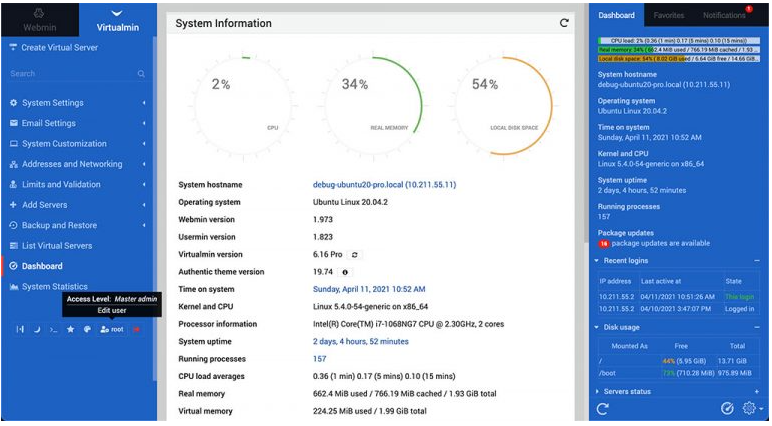Click the search magnifier icon

tap(141, 74)
